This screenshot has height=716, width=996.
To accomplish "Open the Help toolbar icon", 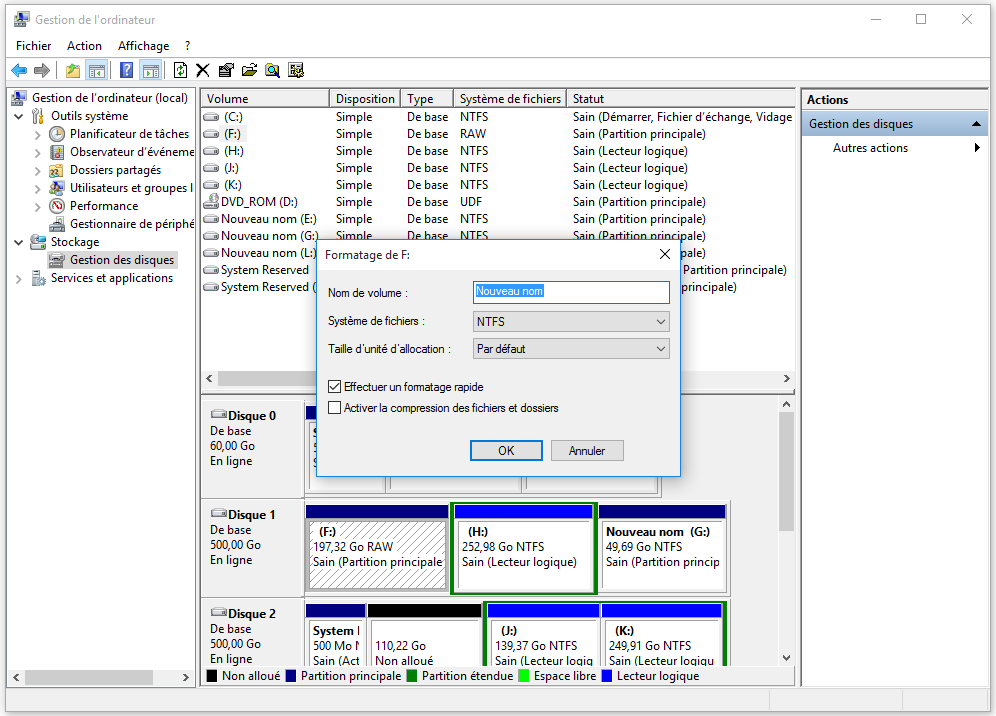I will click(126, 70).
